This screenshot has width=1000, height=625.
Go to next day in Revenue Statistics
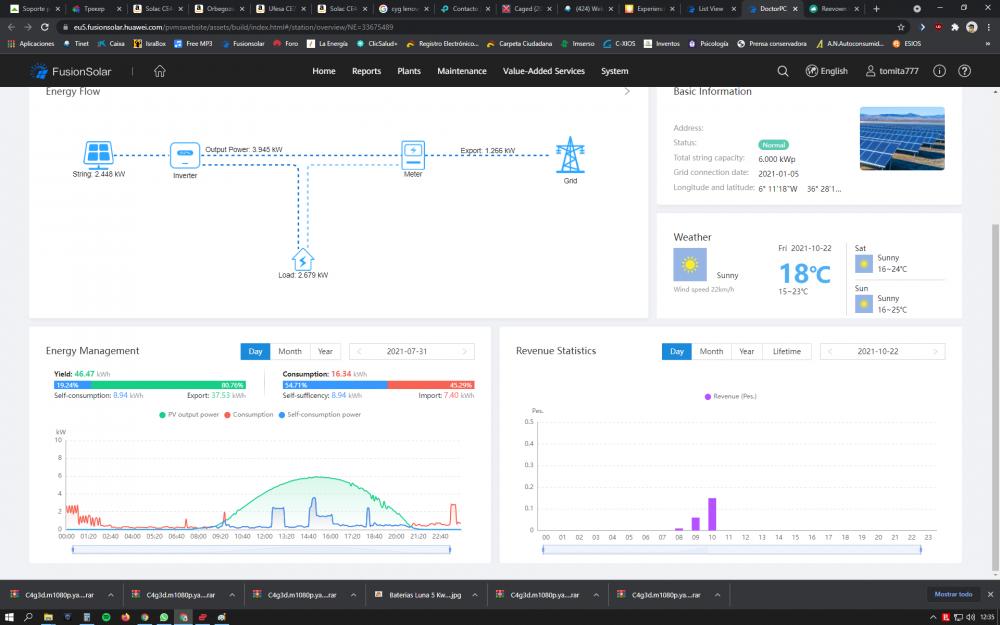936,351
